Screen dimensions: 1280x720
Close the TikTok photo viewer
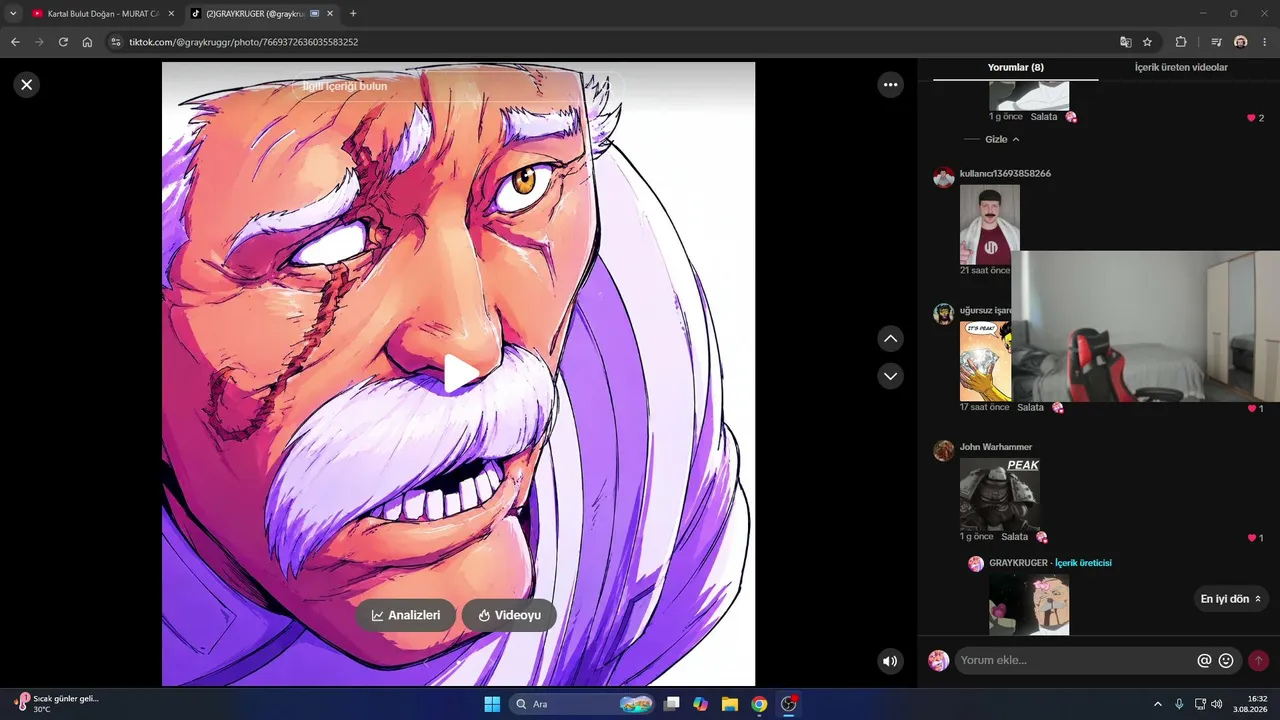click(27, 85)
